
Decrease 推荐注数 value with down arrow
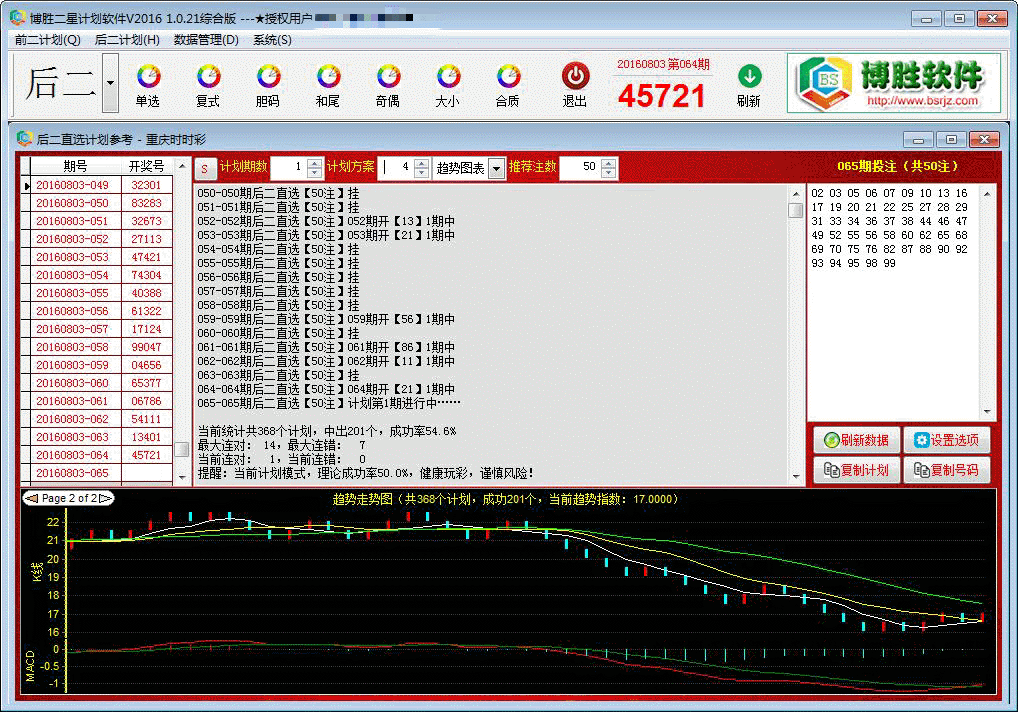click(x=608, y=173)
